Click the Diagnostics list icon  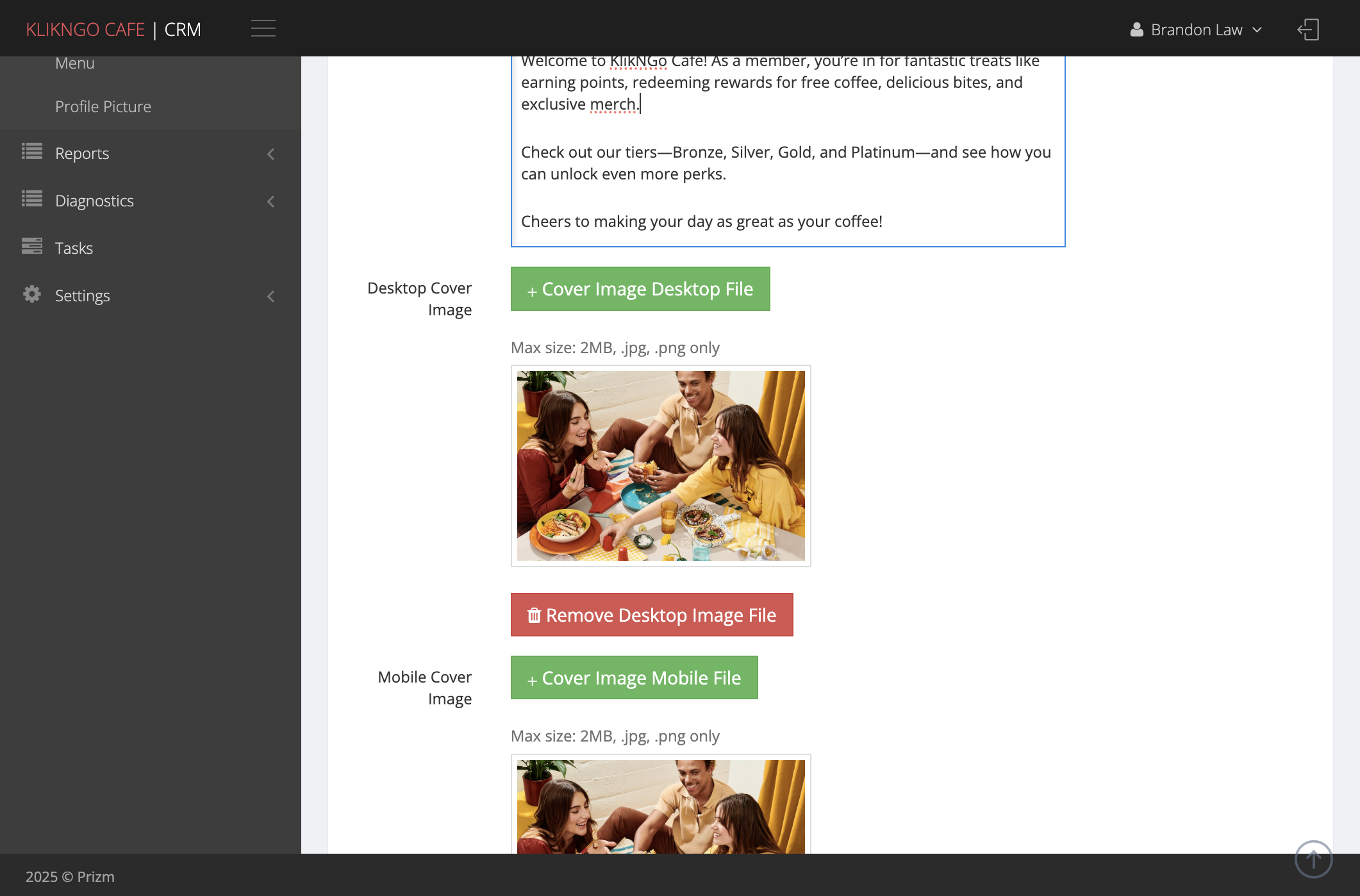click(32, 199)
